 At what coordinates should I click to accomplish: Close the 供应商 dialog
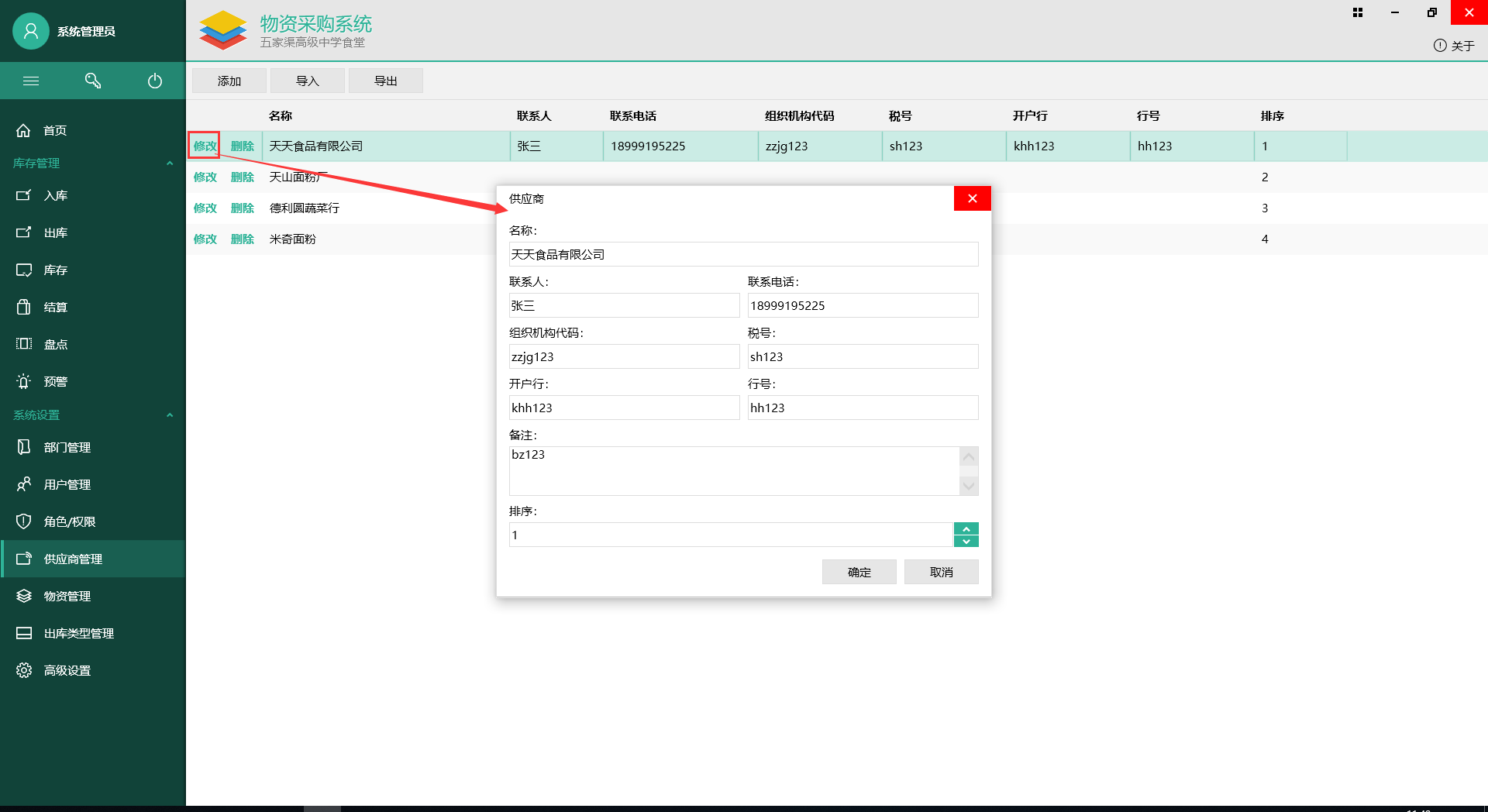(x=973, y=198)
